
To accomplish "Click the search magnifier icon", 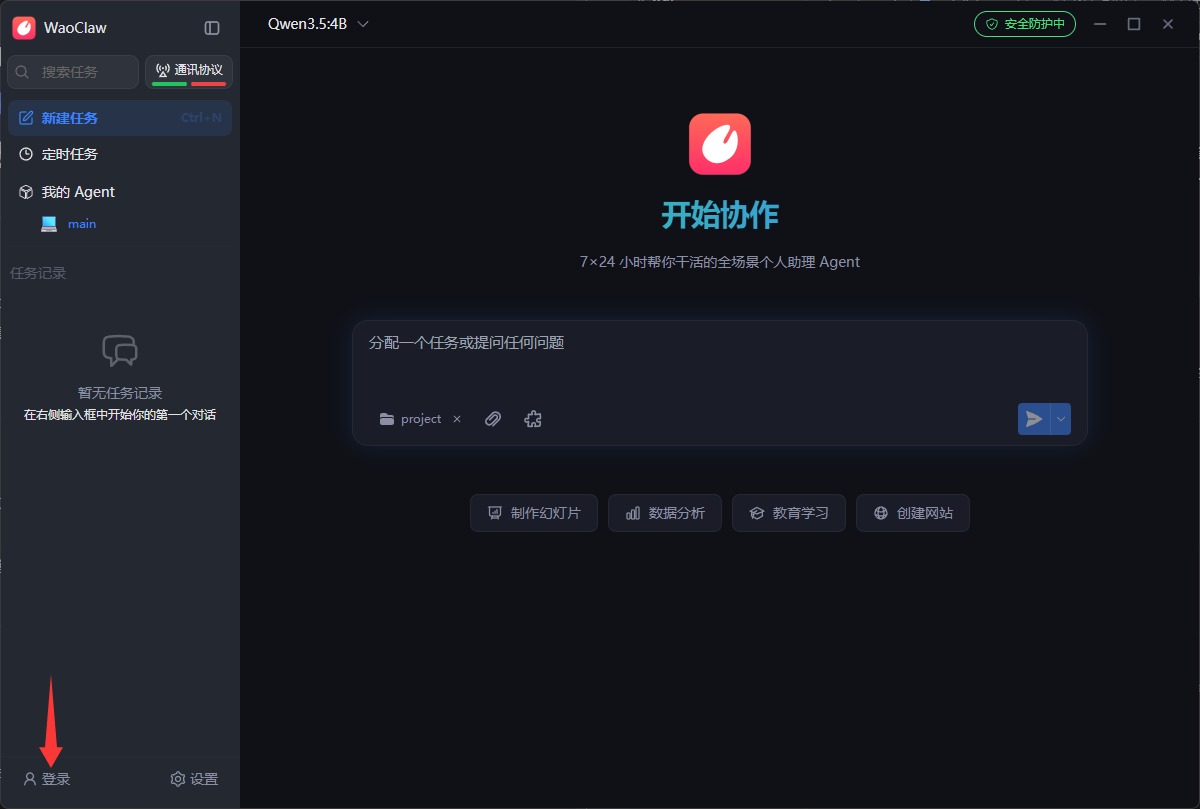I will point(22,72).
